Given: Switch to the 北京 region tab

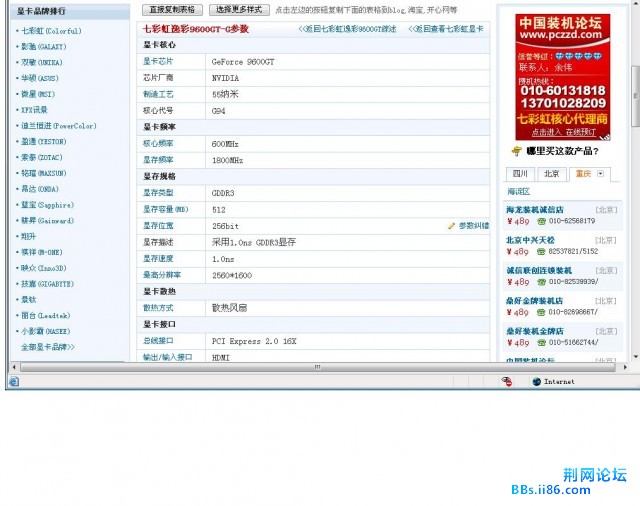Looking at the screenshot, I should click(x=550, y=173).
